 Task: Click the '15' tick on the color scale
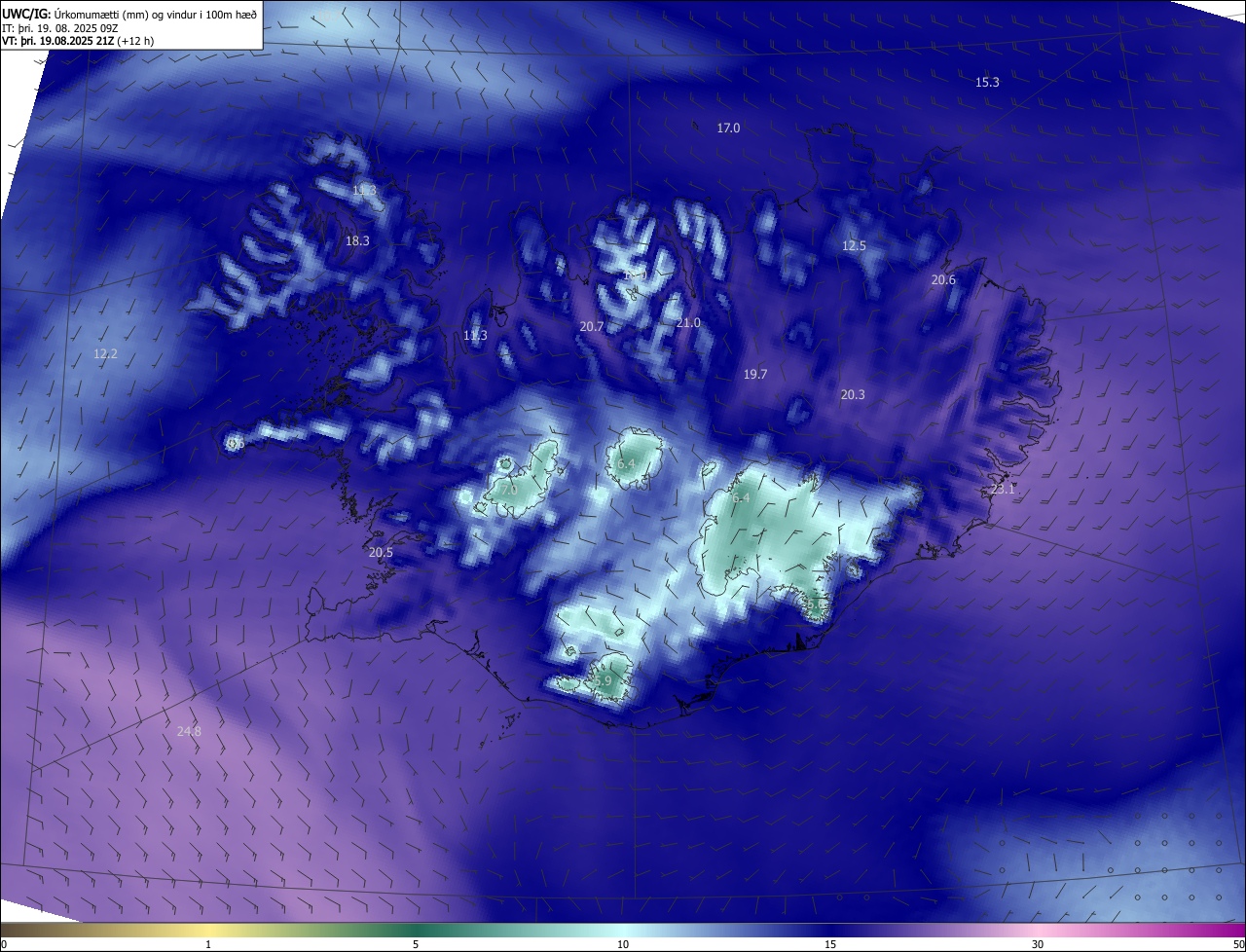coord(830,944)
